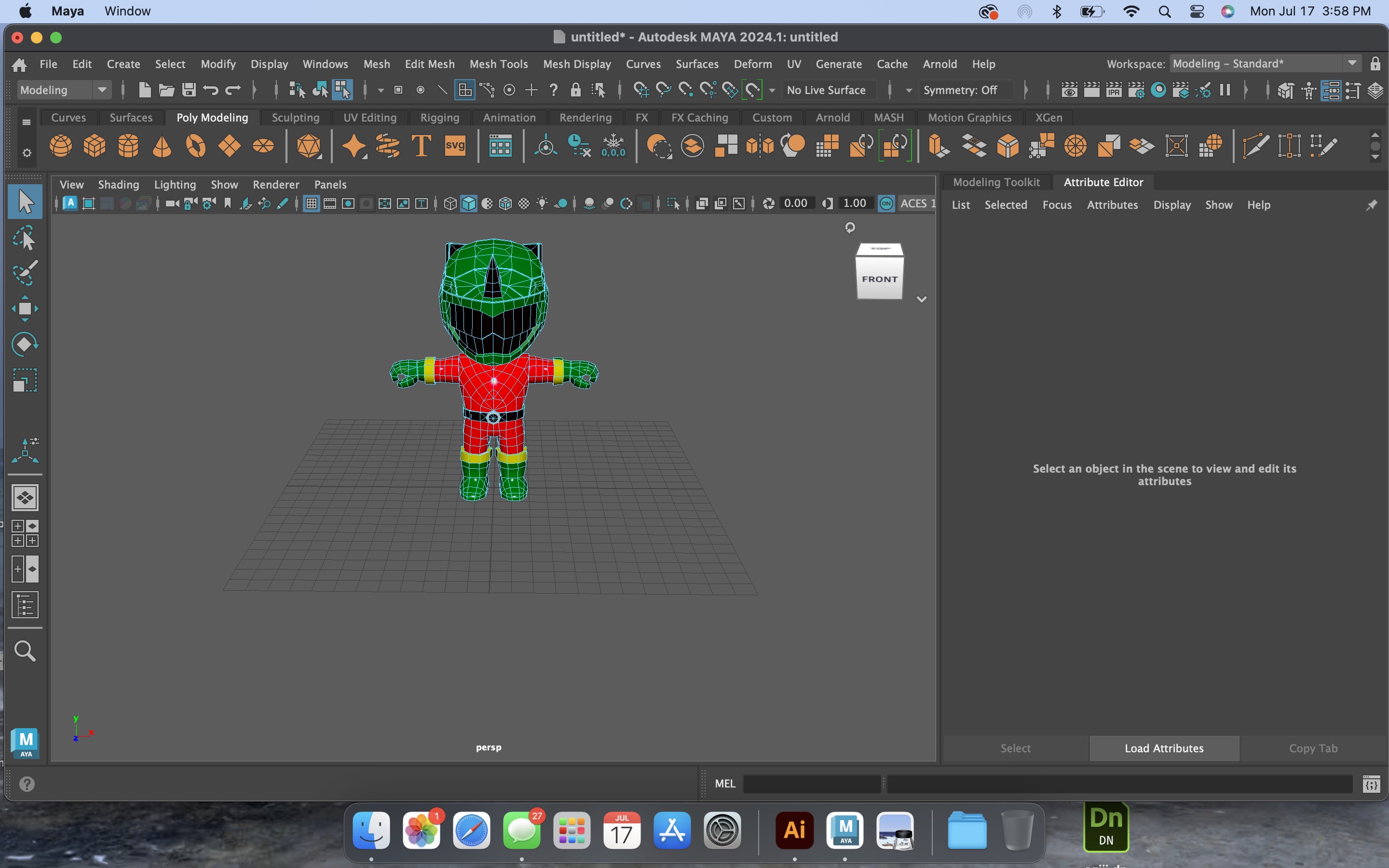Image resolution: width=1389 pixels, height=868 pixels.
Task: Open the selection mask dropdown arrow
Action: click(381, 90)
